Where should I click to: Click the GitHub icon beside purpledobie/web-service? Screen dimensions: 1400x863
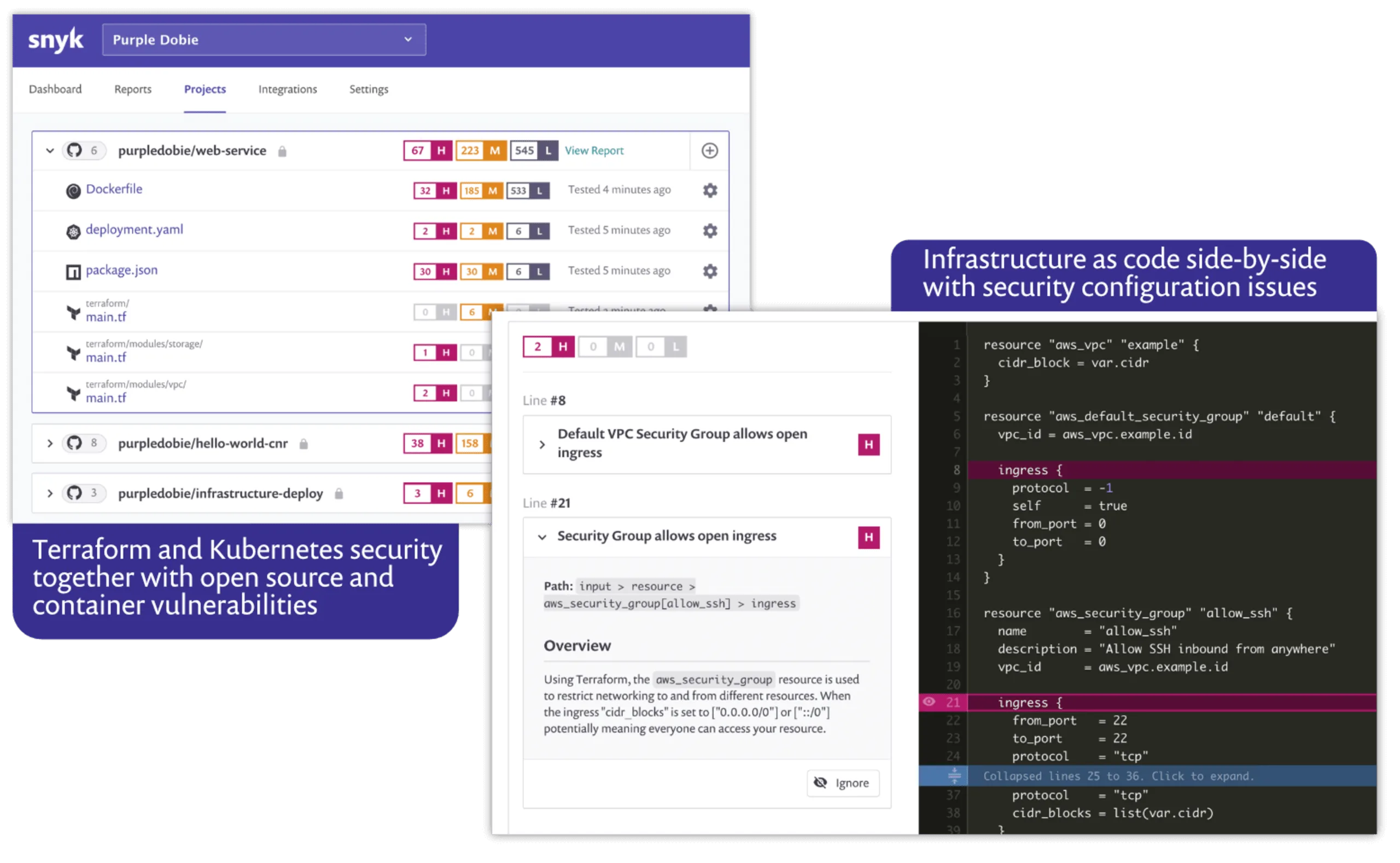tap(73, 150)
